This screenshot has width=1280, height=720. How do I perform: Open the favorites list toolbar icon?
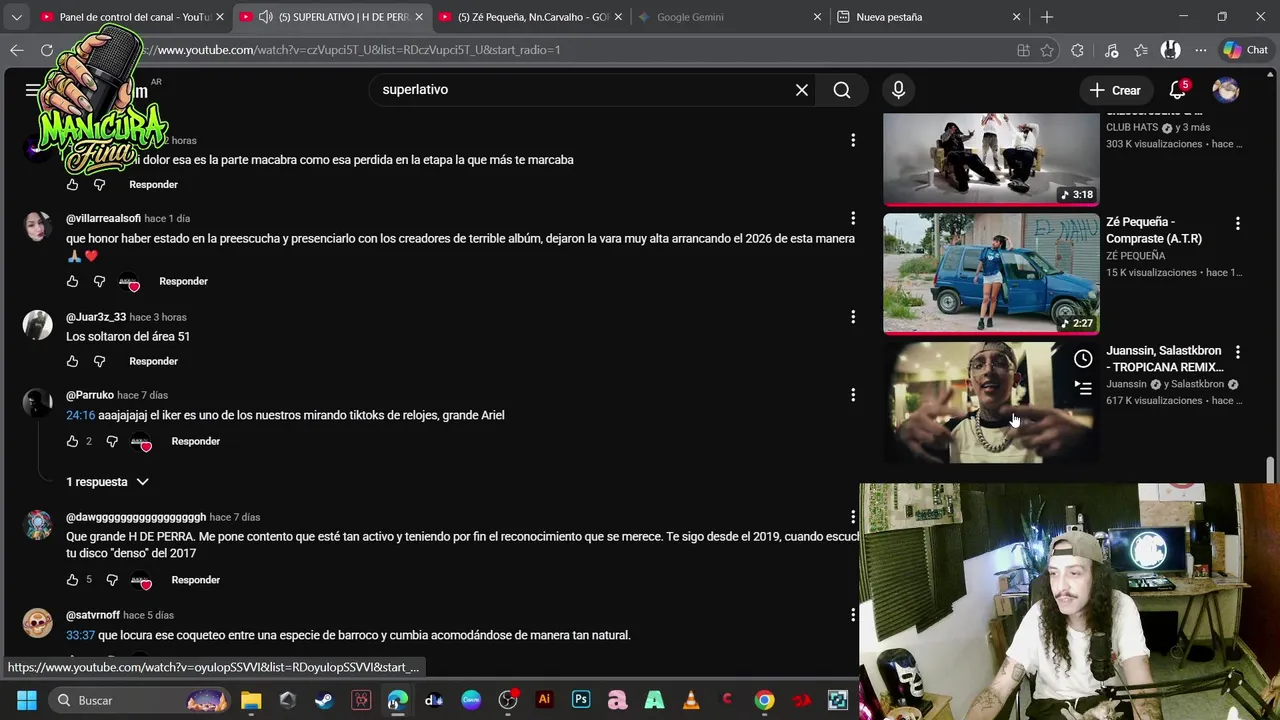pos(1141,50)
